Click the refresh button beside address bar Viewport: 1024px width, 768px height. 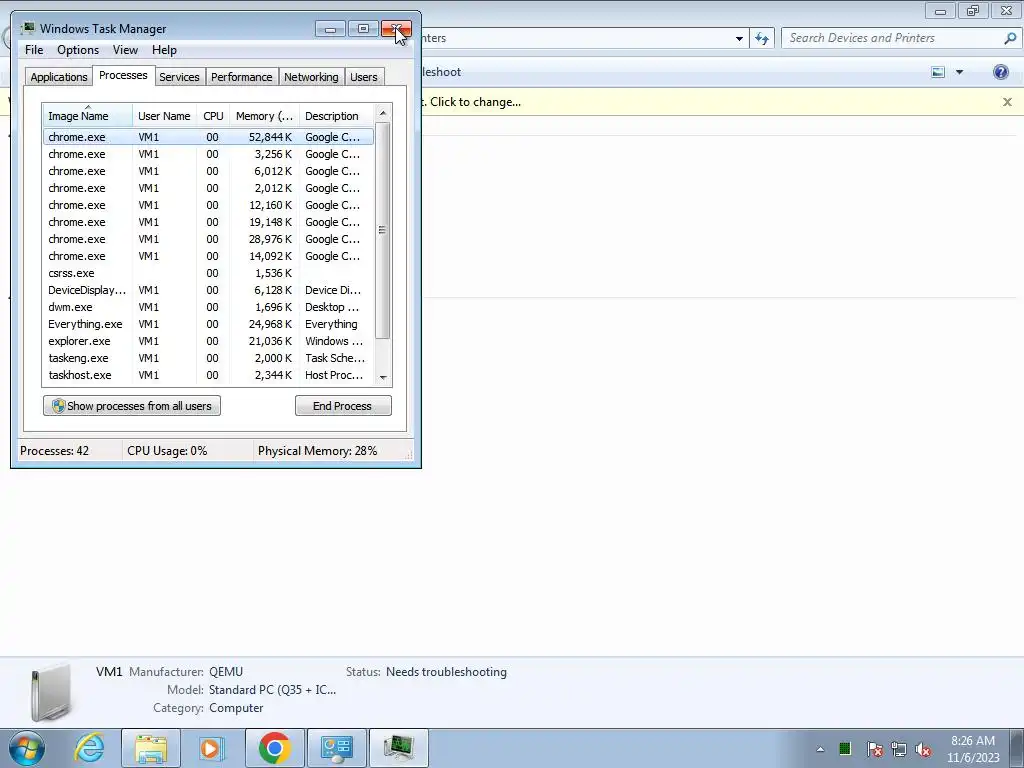coord(762,38)
